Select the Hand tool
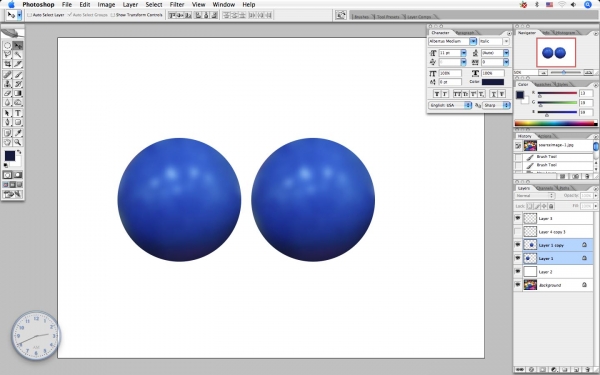600x375 pixels. pyautogui.click(x=7, y=142)
